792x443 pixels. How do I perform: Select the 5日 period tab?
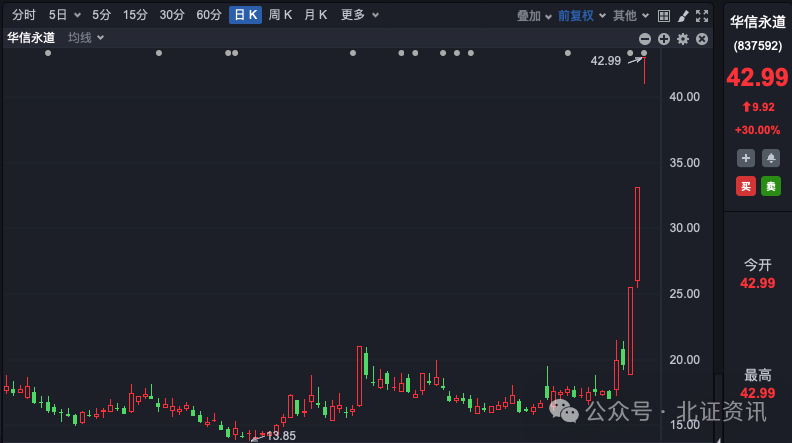click(x=58, y=15)
